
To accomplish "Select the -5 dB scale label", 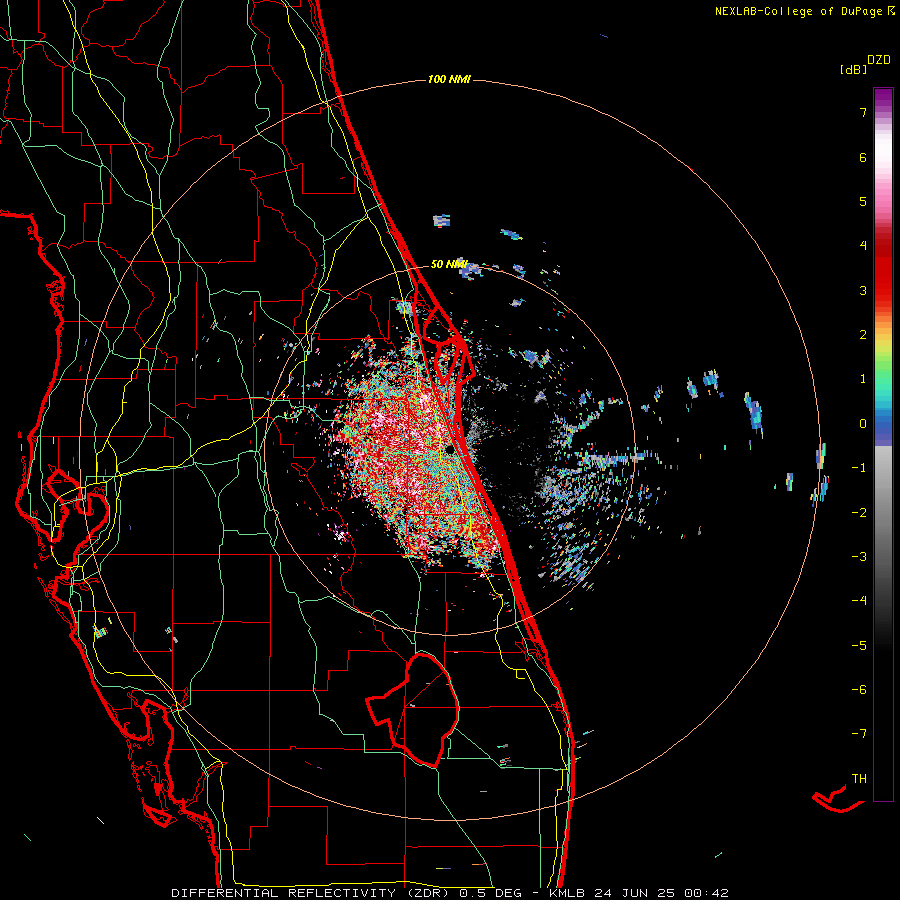I will click(x=859, y=646).
